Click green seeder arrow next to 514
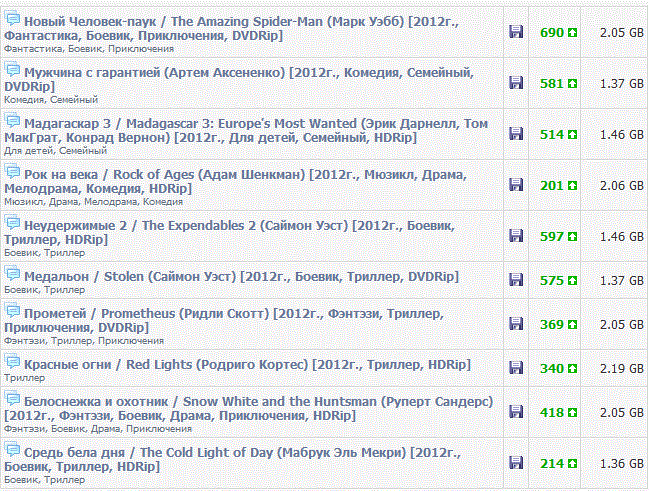Screen dimensions: 649x491 (x=572, y=135)
